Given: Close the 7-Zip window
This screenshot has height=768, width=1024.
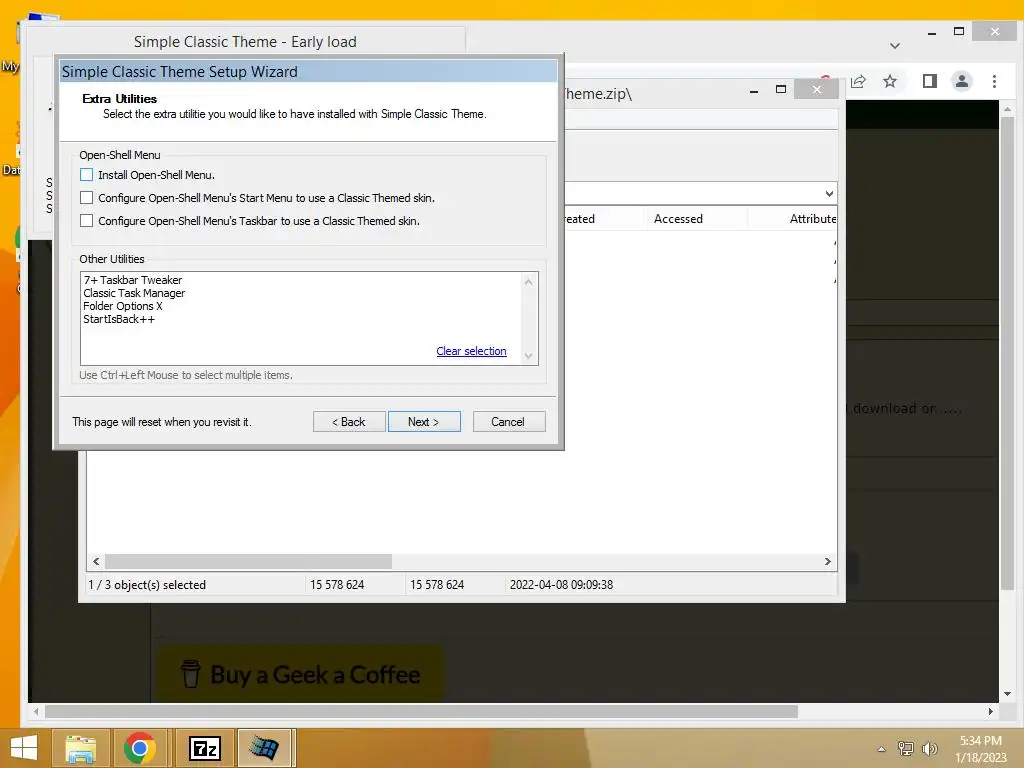Looking at the screenshot, I should click(x=816, y=89).
